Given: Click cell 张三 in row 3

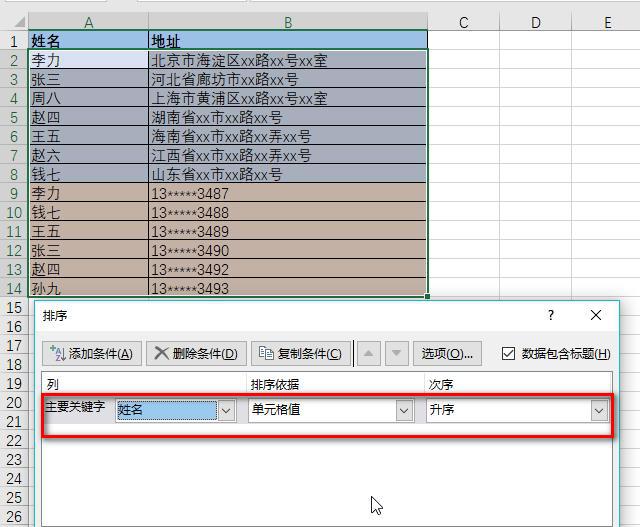Looking at the screenshot, I should [x=89, y=79].
